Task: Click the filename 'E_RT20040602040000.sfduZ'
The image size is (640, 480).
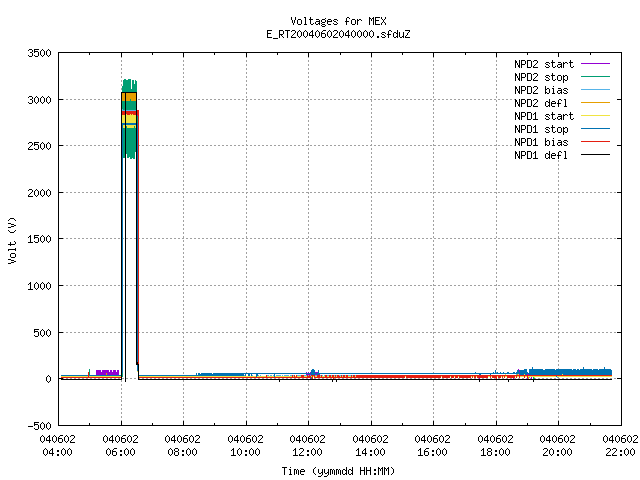Action: click(338, 34)
